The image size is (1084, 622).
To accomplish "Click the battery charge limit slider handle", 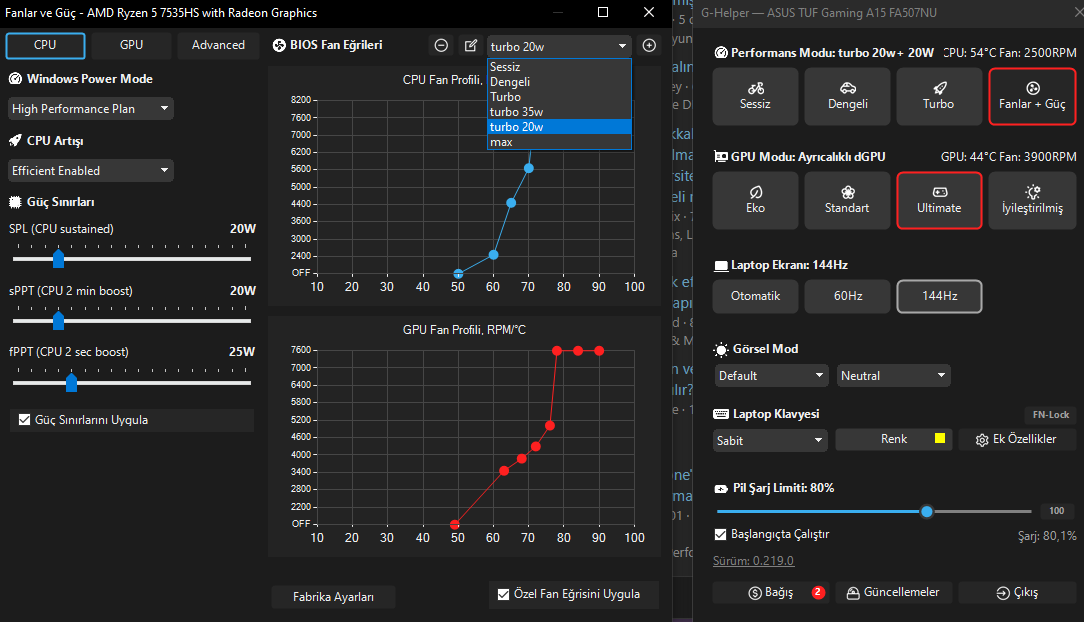I will 927,511.
